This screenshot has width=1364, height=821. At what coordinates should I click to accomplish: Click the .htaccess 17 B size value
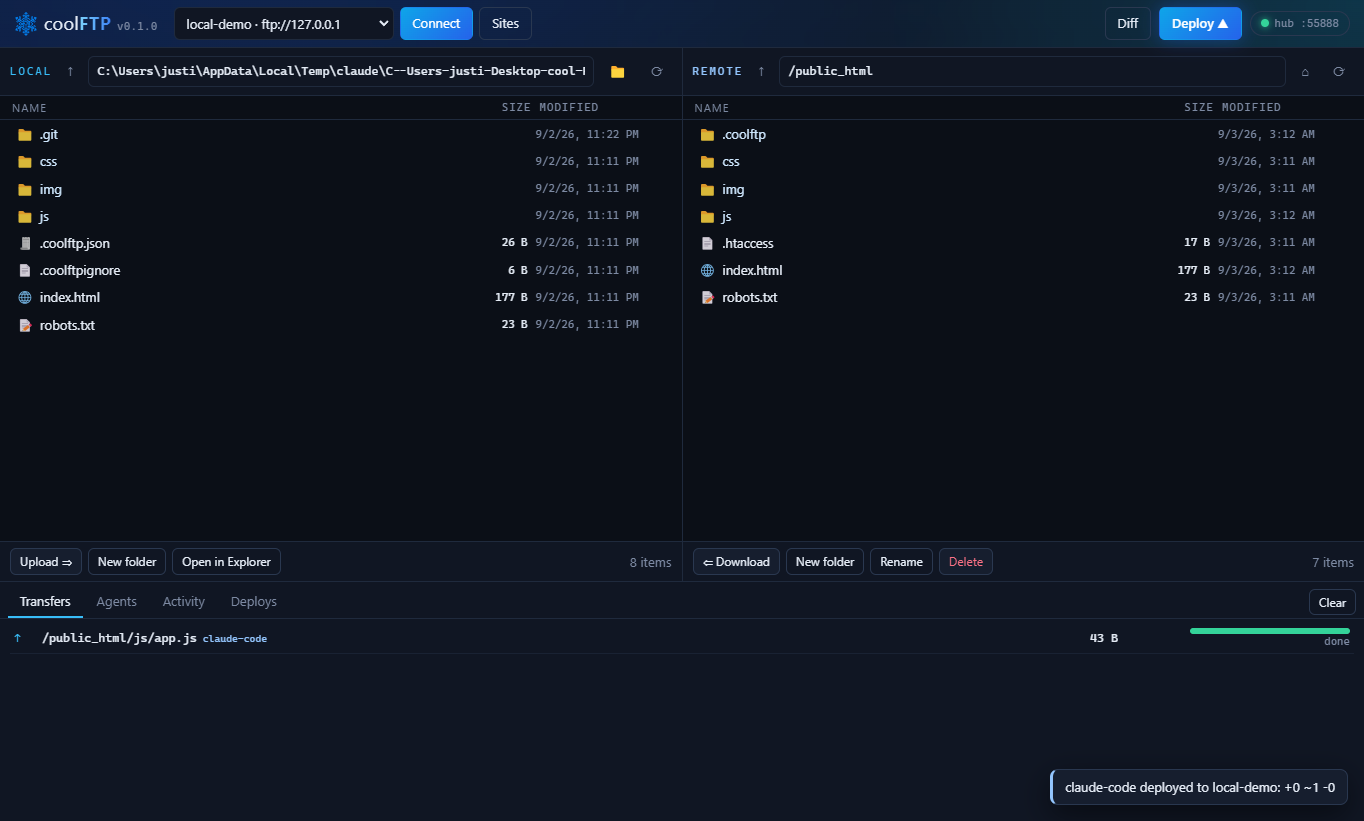click(x=1197, y=243)
